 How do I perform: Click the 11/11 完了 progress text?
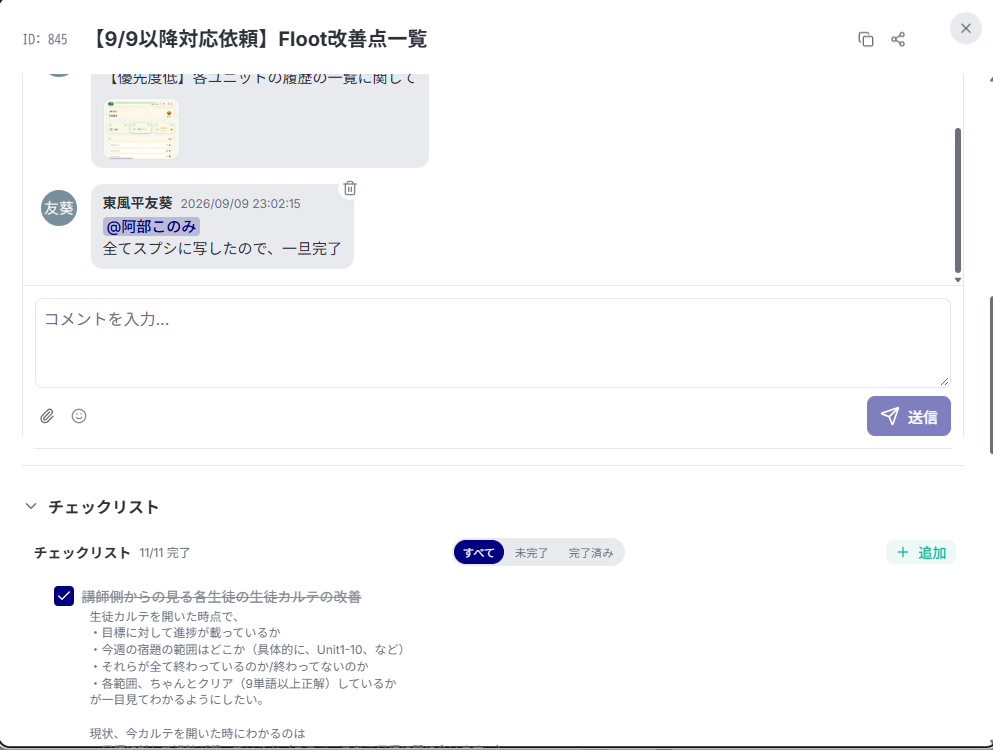(165, 553)
